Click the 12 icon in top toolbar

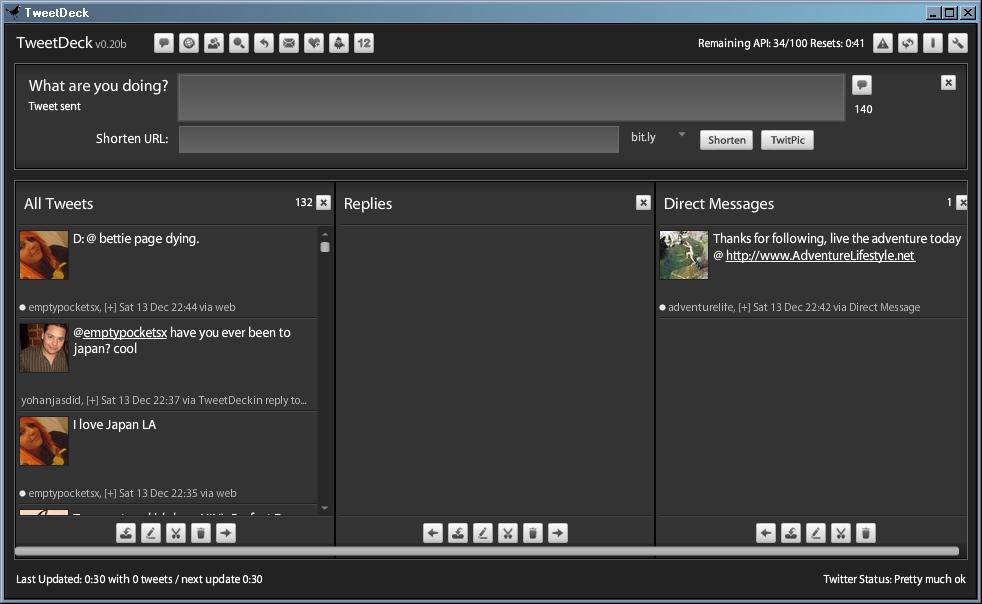click(x=364, y=43)
